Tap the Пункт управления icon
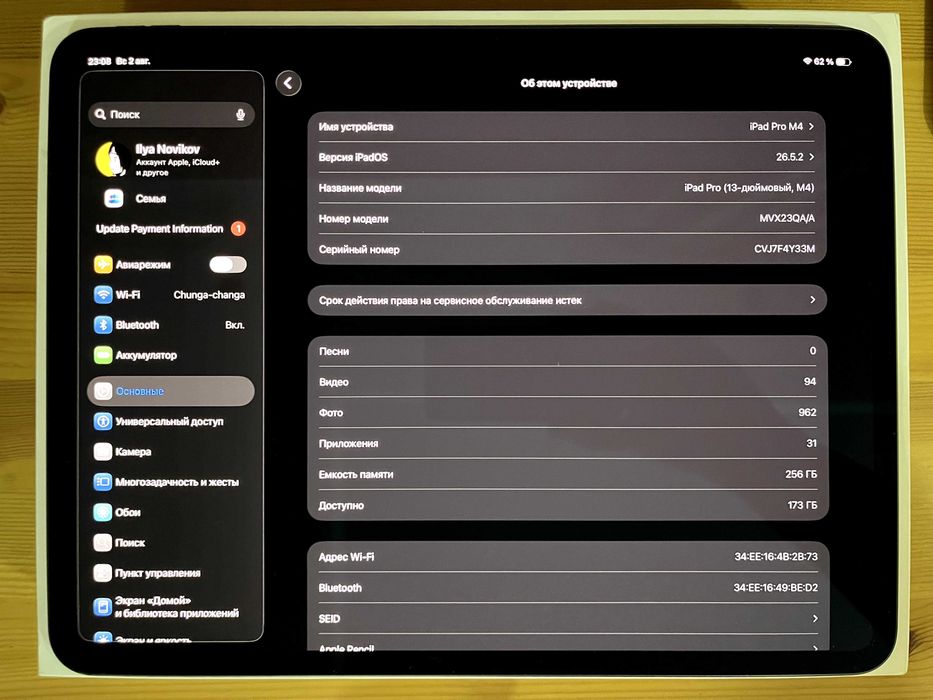This screenshot has height=700, width=933. 103,573
